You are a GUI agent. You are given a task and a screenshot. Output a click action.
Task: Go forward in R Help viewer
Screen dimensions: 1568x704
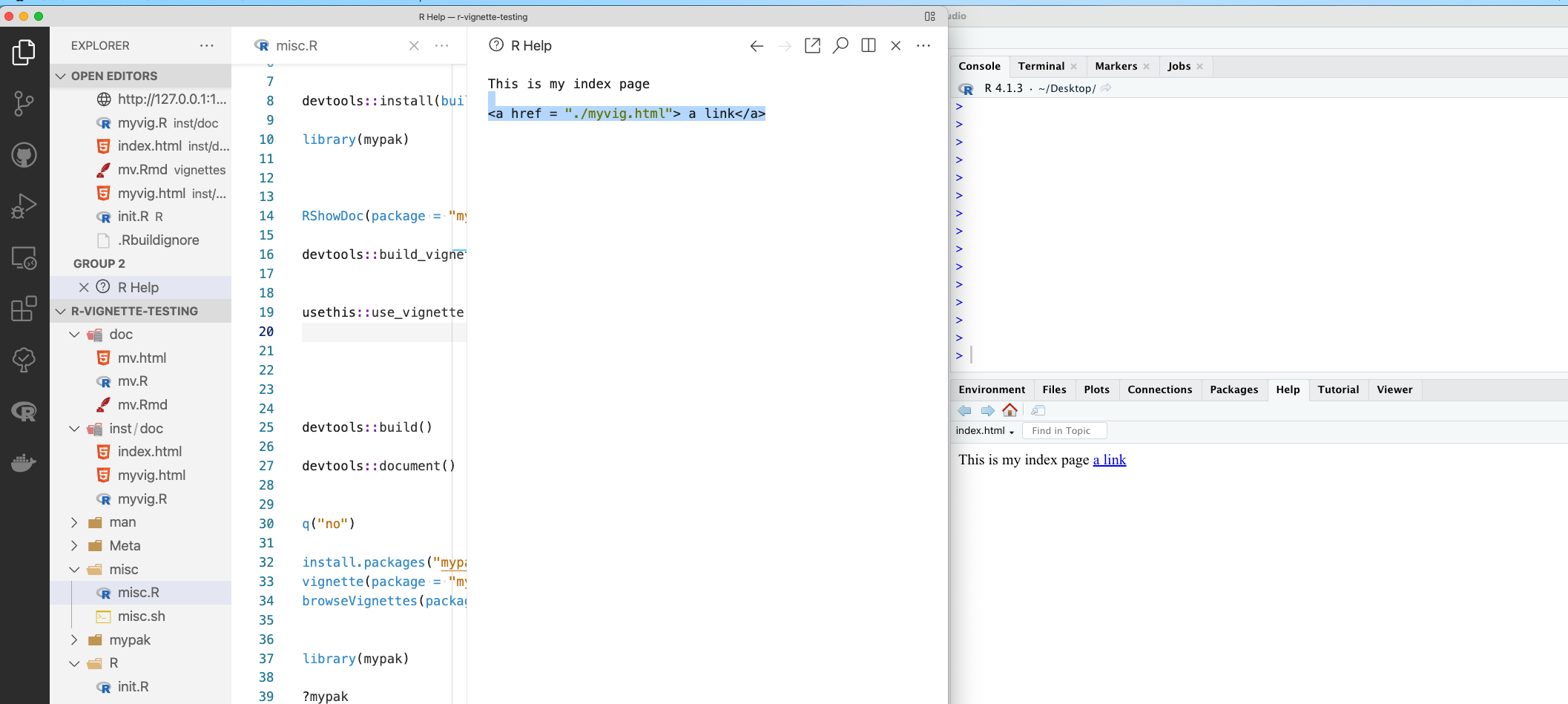pos(784,46)
